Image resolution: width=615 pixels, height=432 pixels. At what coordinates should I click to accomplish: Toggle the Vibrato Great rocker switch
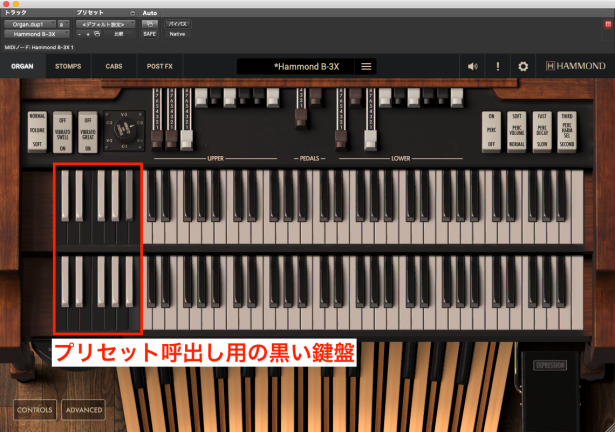coord(88,132)
